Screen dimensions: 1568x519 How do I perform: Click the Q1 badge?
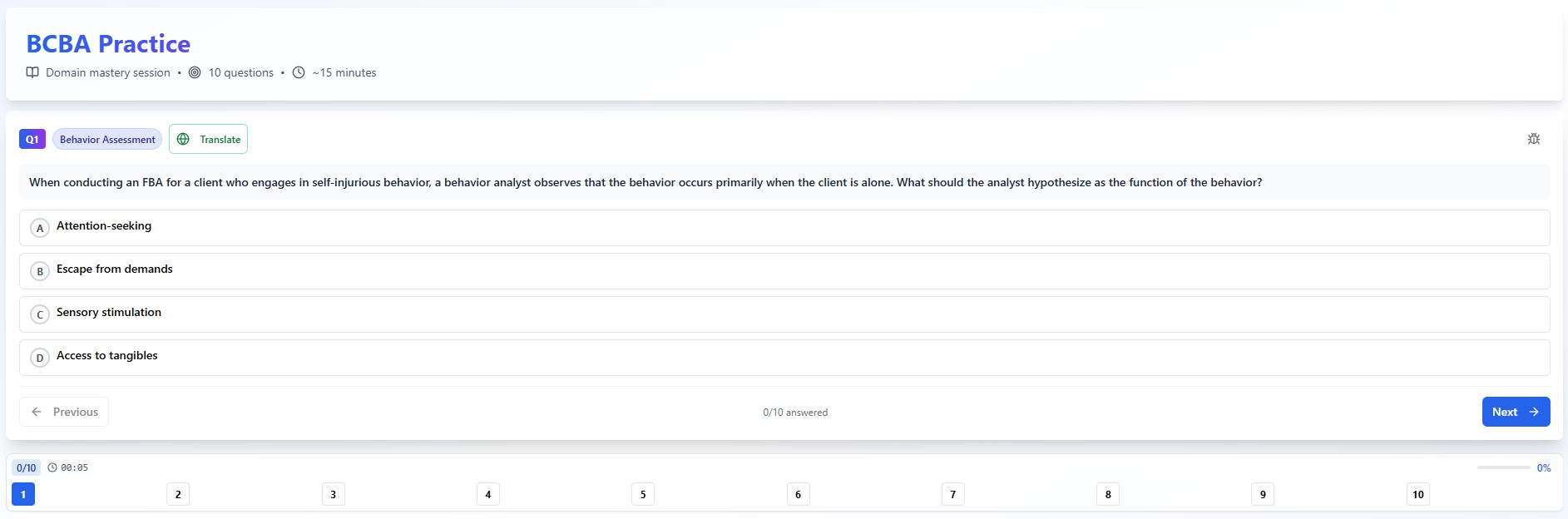click(x=32, y=139)
